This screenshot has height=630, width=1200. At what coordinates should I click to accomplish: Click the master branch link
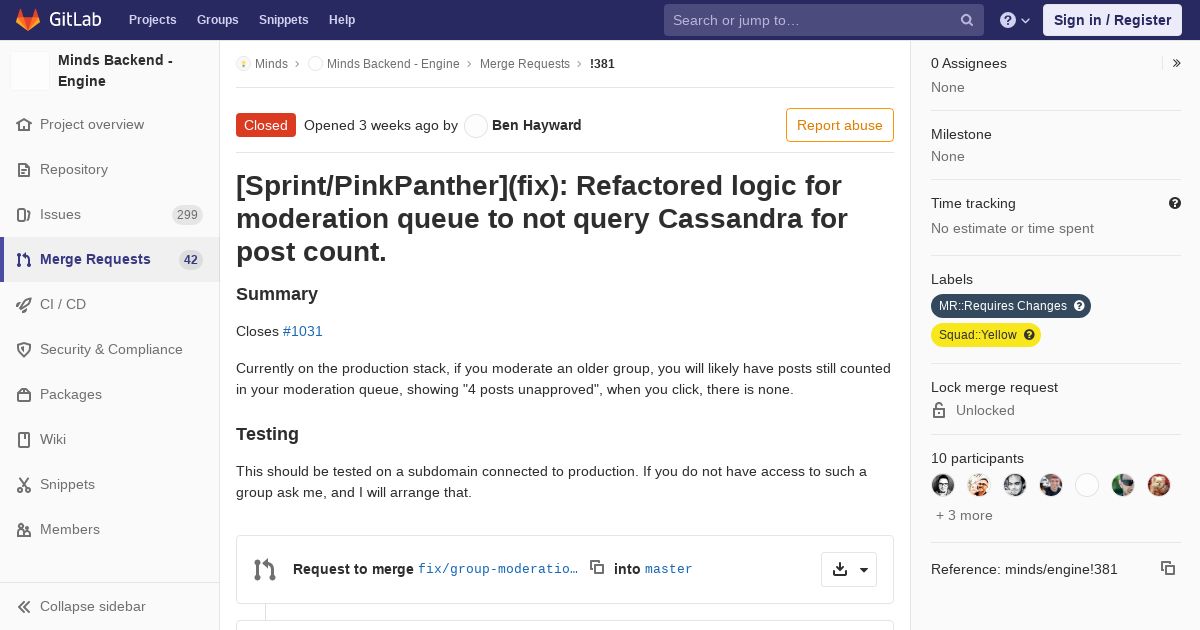point(669,569)
